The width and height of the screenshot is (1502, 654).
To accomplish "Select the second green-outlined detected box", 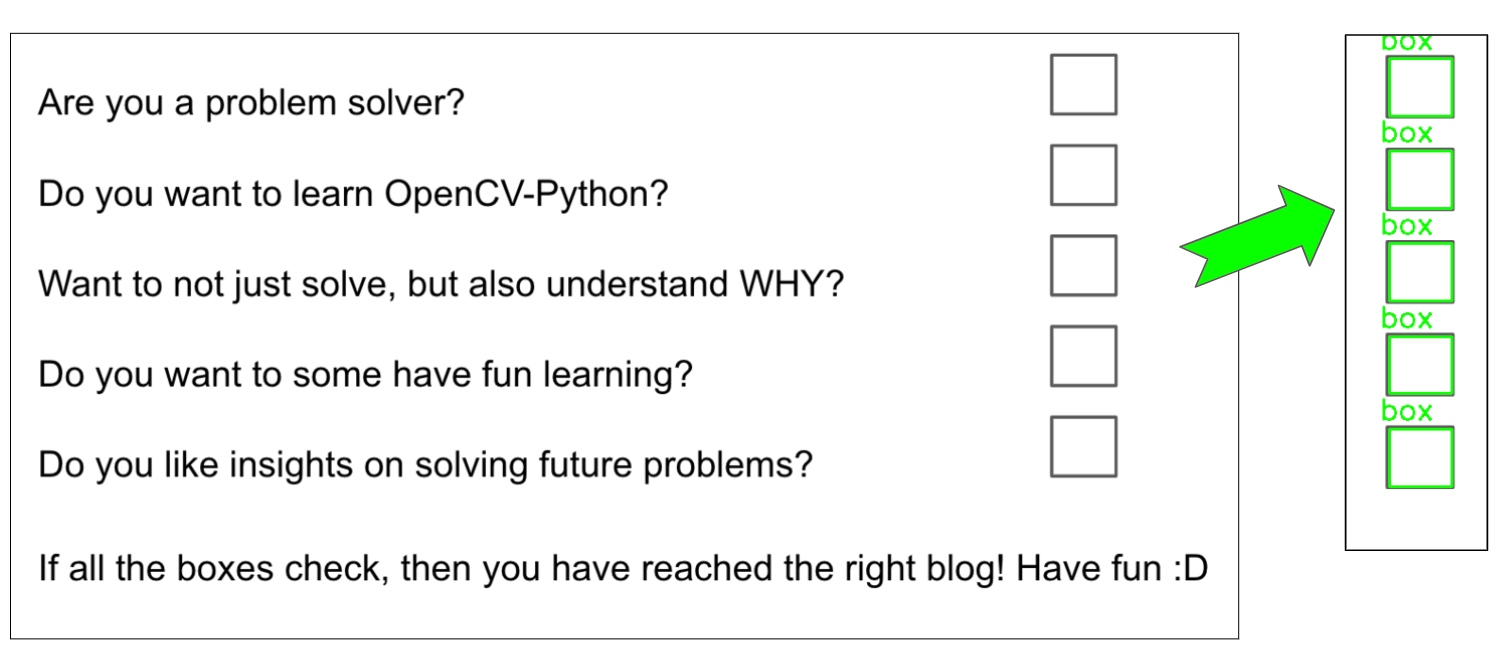I will pyautogui.click(x=1419, y=179).
